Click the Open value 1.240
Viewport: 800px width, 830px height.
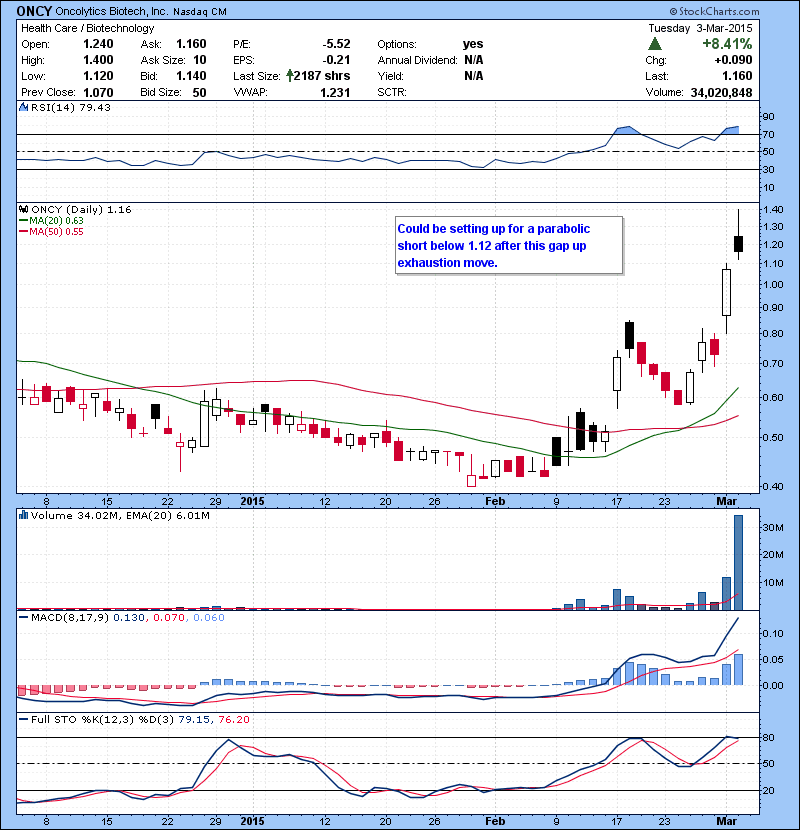[98, 44]
